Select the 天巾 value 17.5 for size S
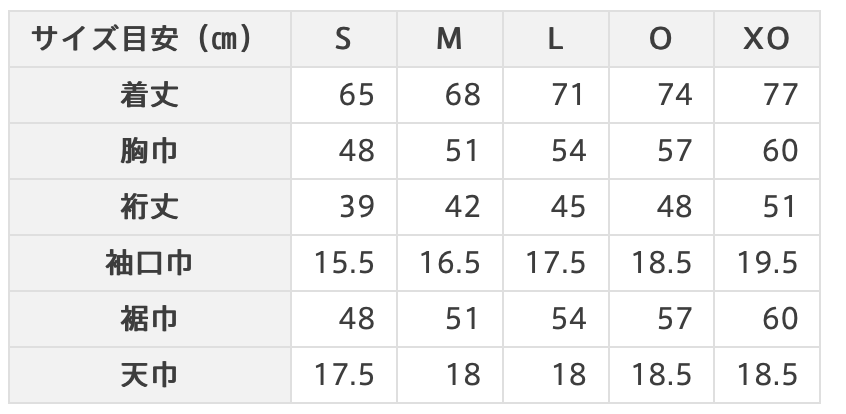The height and width of the screenshot is (414, 846). click(x=344, y=375)
